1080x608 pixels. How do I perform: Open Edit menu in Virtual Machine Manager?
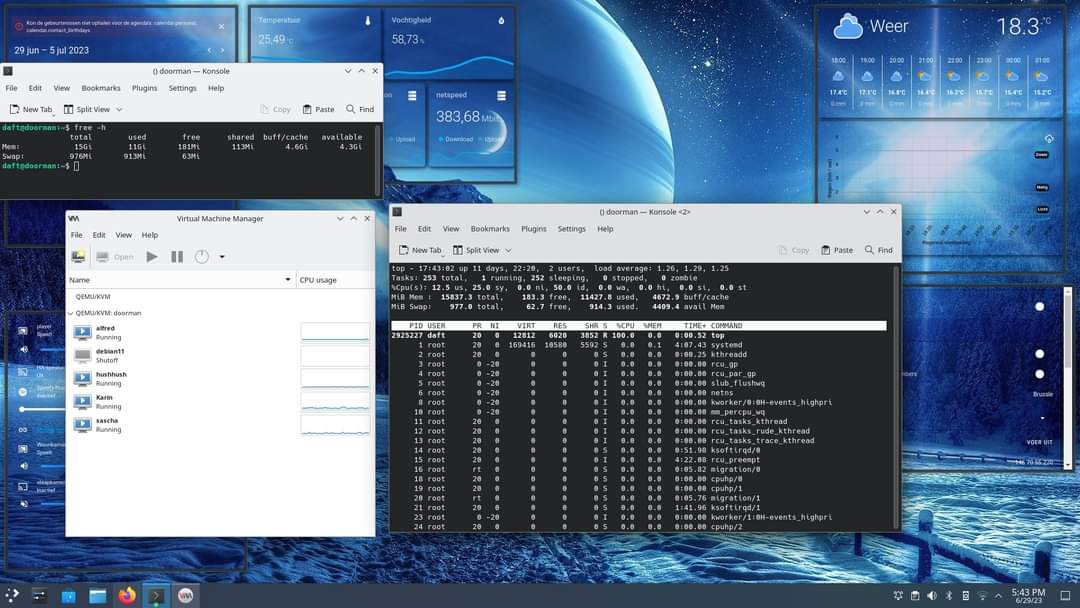tap(99, 235)
